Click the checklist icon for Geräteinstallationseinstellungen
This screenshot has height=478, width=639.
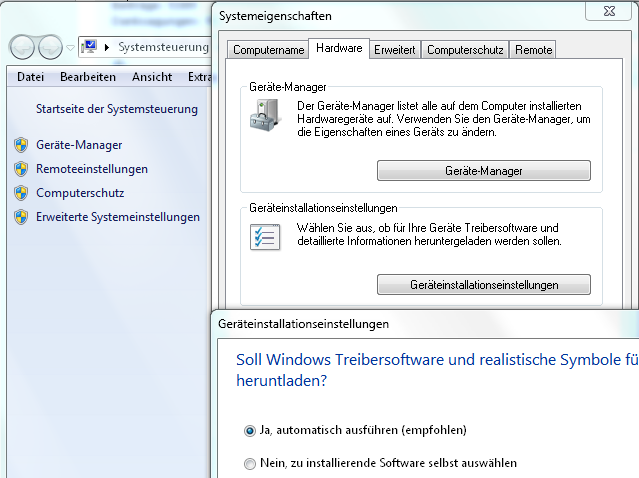pyautogui.click(x=265, y=237)
